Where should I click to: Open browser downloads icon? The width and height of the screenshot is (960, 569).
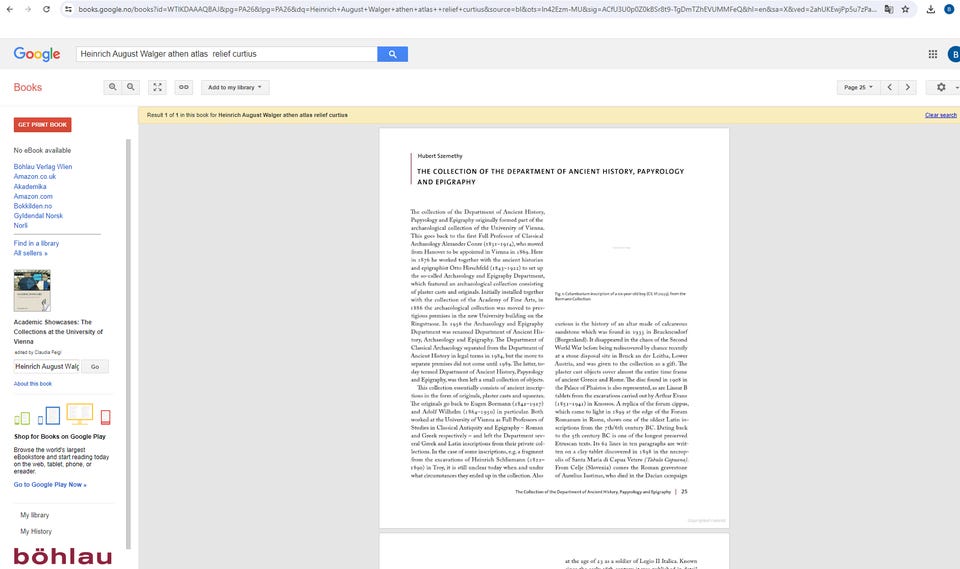tap(931, 9)
